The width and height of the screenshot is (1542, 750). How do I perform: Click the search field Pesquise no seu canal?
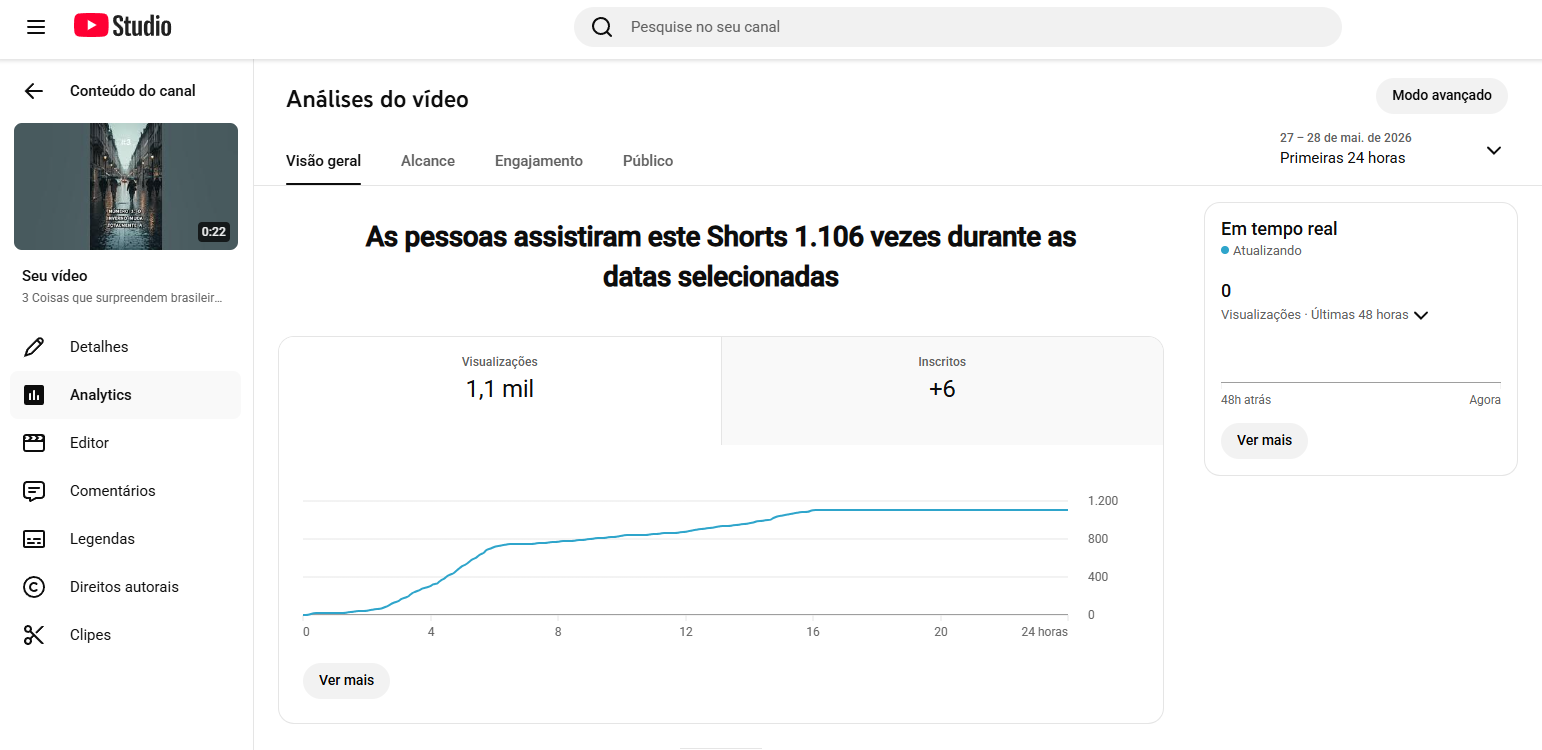pyautogui.click(x=957, y=27)
